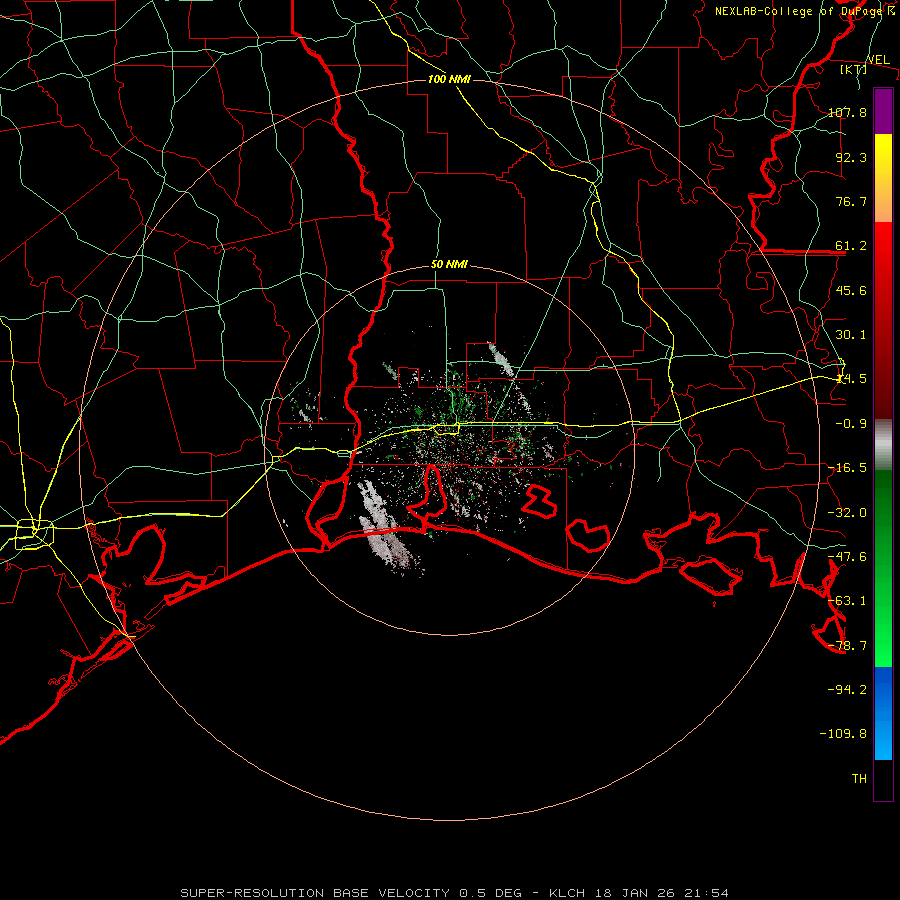Click the 76.7 velocity scale label
Image resolution: width=900 pixels, height=900 pixels.
pos(851,201)
